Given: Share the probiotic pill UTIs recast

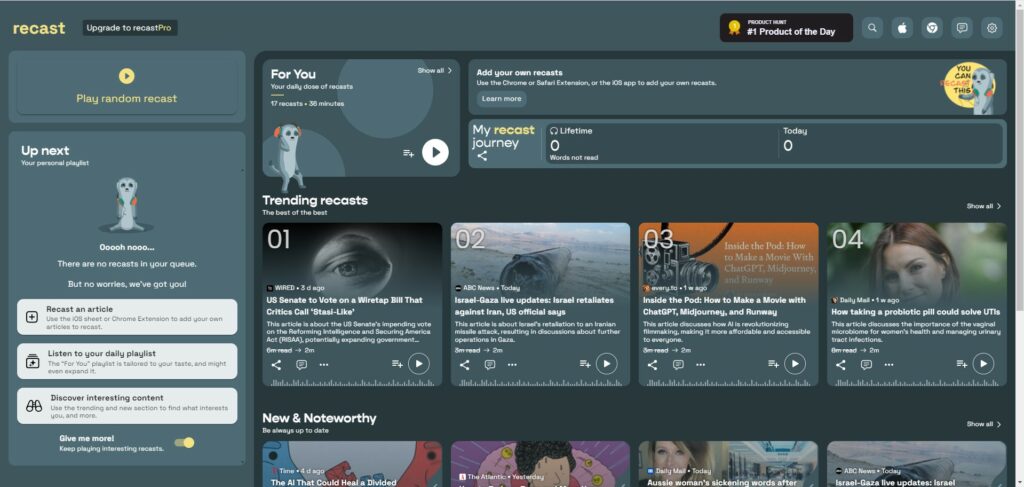Looking at the screenshot, I should (840, 365).
